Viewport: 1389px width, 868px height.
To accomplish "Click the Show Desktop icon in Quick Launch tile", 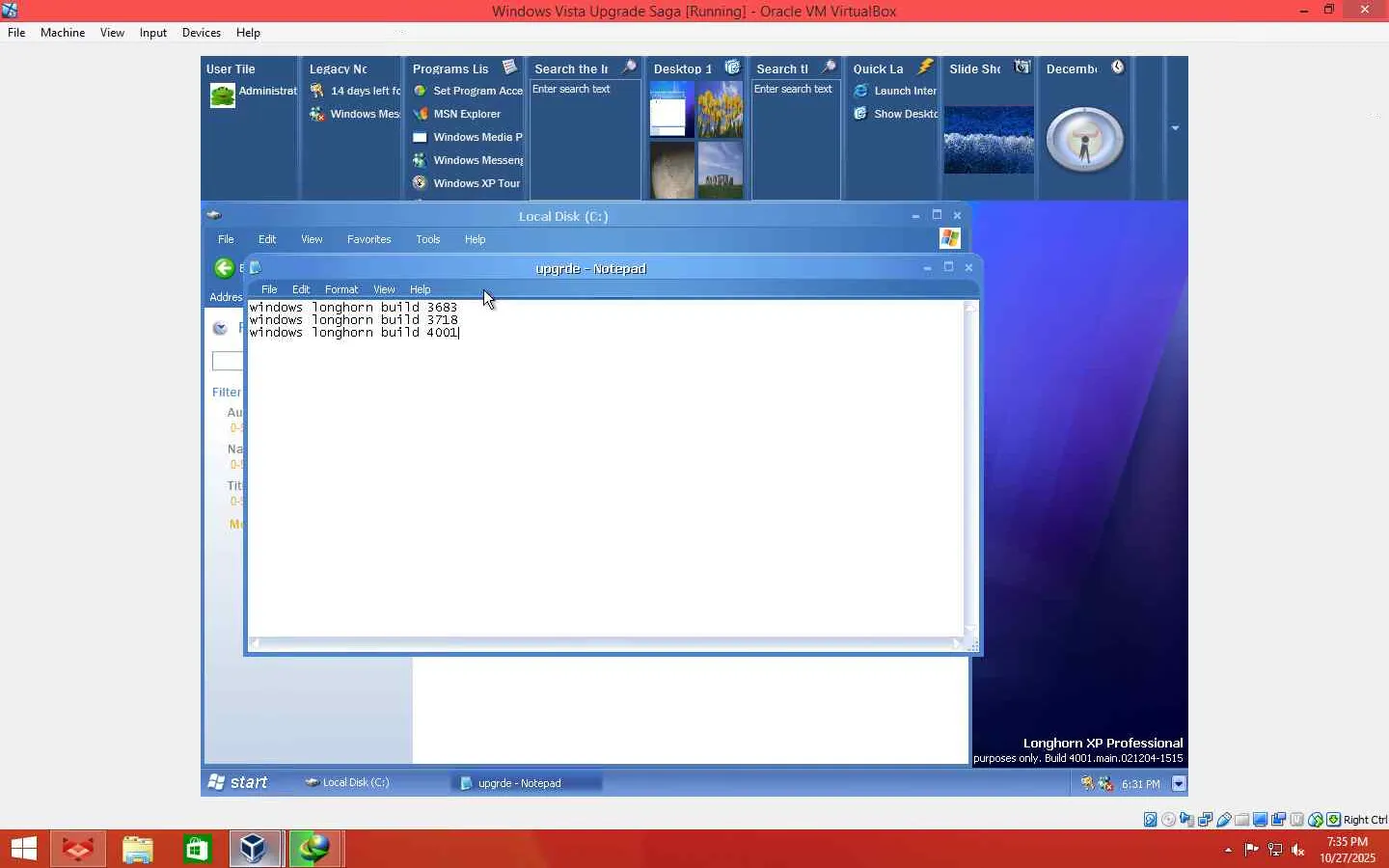I will click(x=860, y=114).
